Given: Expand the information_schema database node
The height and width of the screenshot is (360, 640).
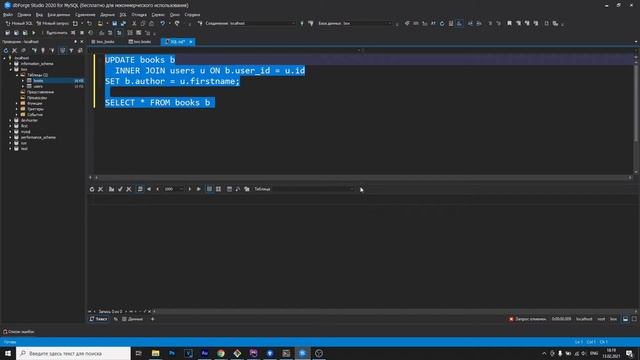Looking at the screenshot, I should [x=11, y=64].
